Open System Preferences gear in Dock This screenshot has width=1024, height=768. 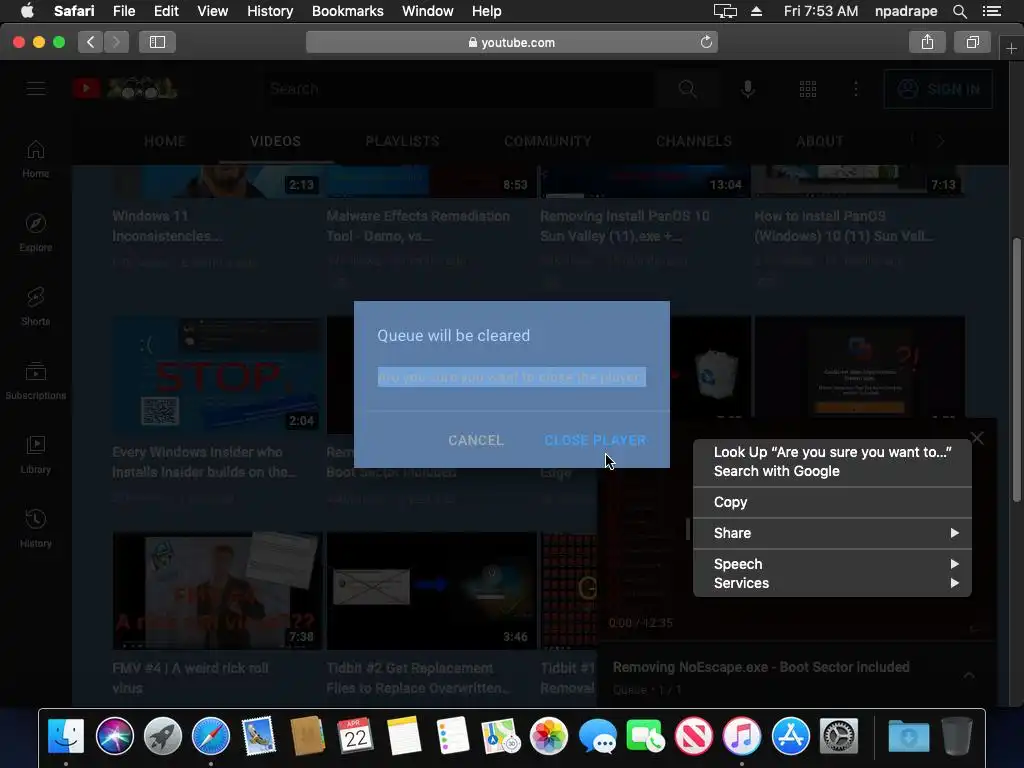[x=839, y=737]
